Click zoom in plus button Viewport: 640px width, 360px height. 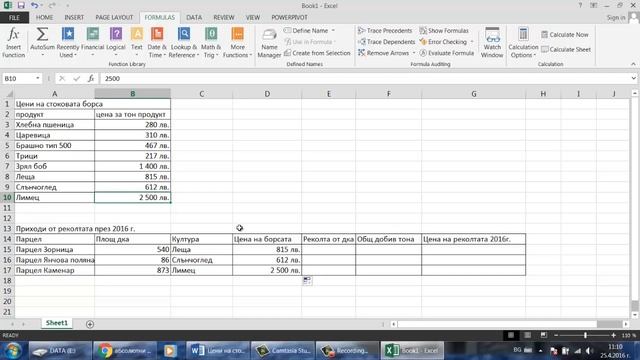coord(613,335)
